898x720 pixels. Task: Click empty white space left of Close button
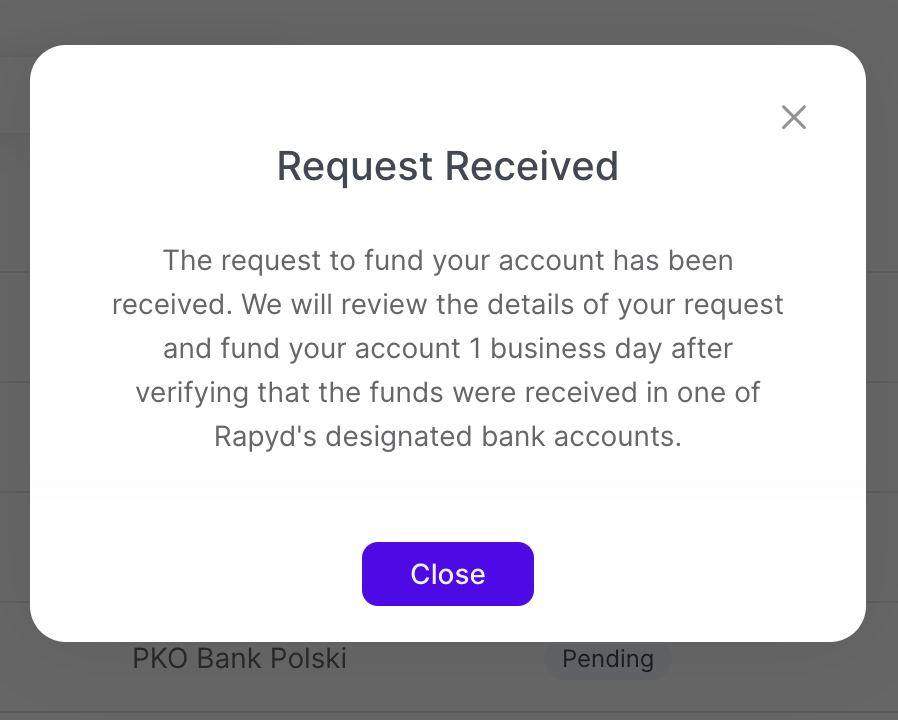[x=200, y=574]
